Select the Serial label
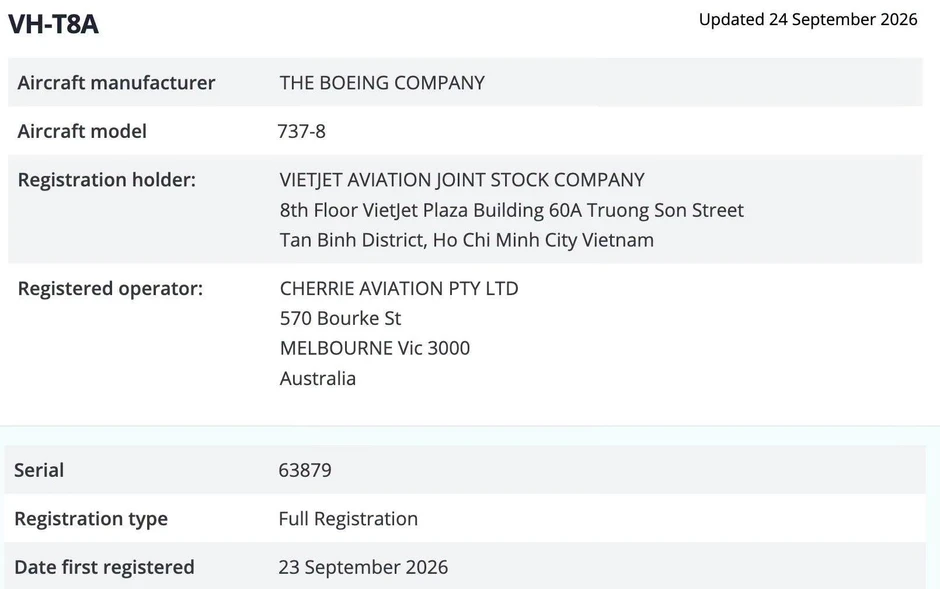This screenshot has height=589, width=940. pyautogui.click(x=39, y=470)
